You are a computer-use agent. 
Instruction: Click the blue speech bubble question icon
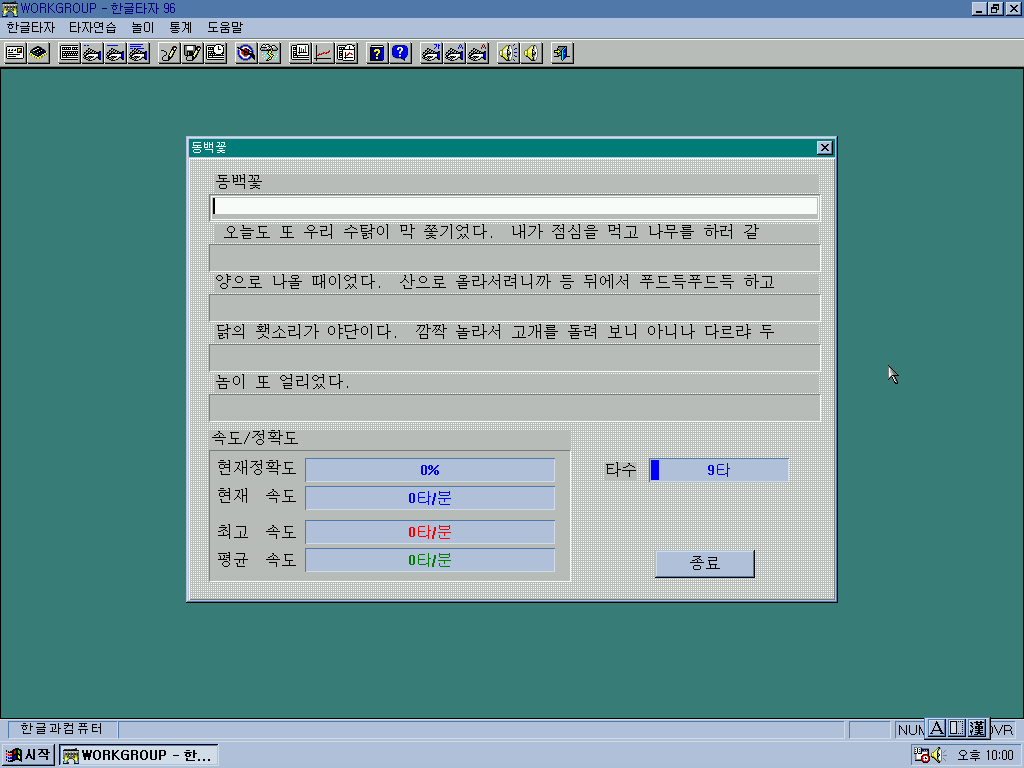click(400, 53)
